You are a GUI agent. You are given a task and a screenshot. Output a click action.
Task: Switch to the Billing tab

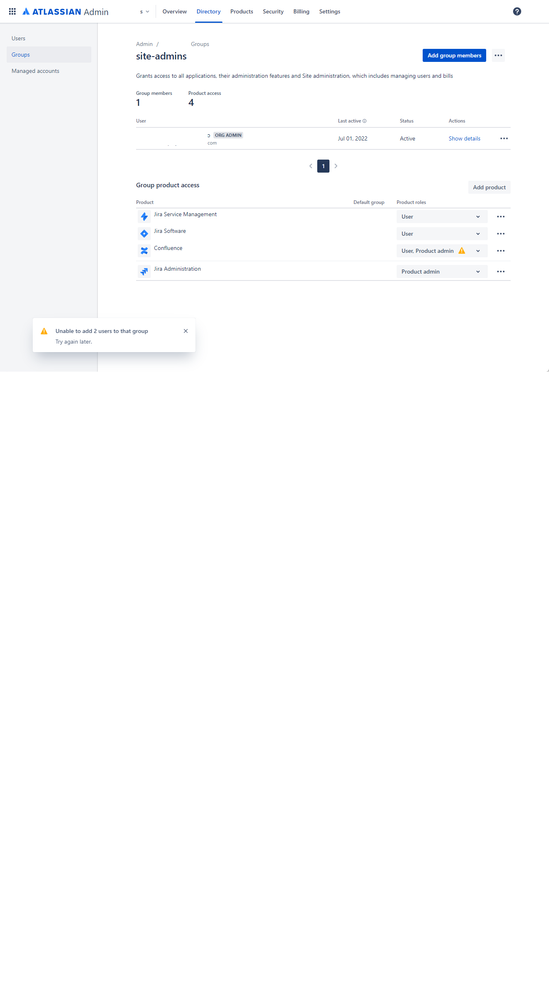click(301, 11)
